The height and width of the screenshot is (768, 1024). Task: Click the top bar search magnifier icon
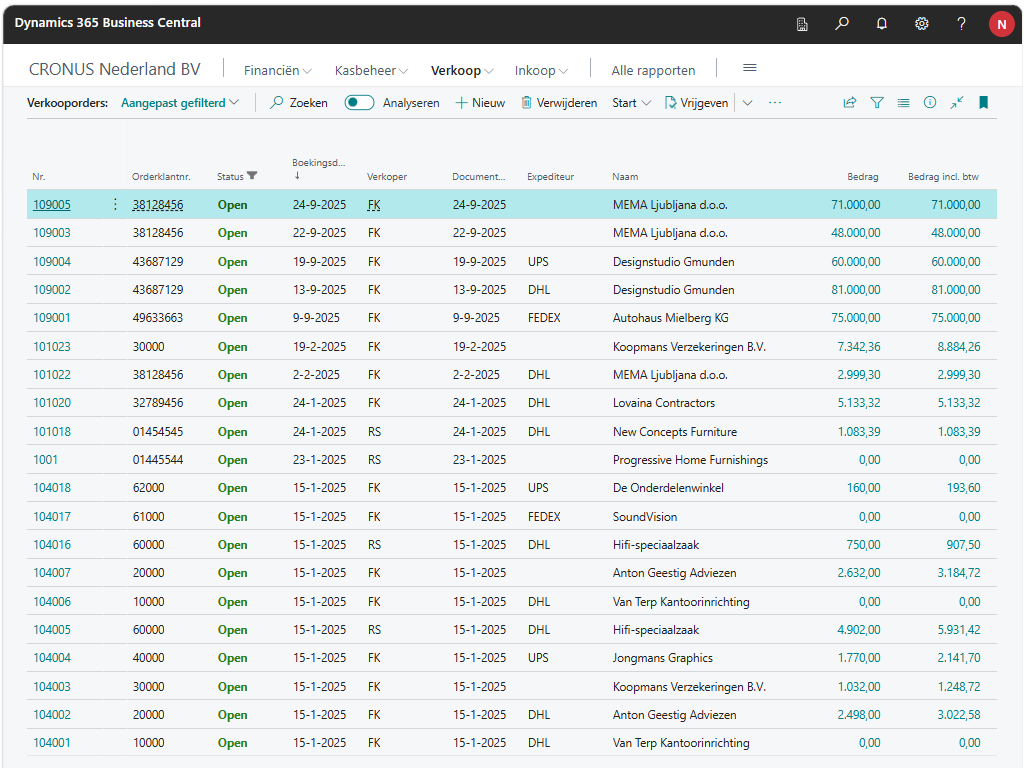842,24
